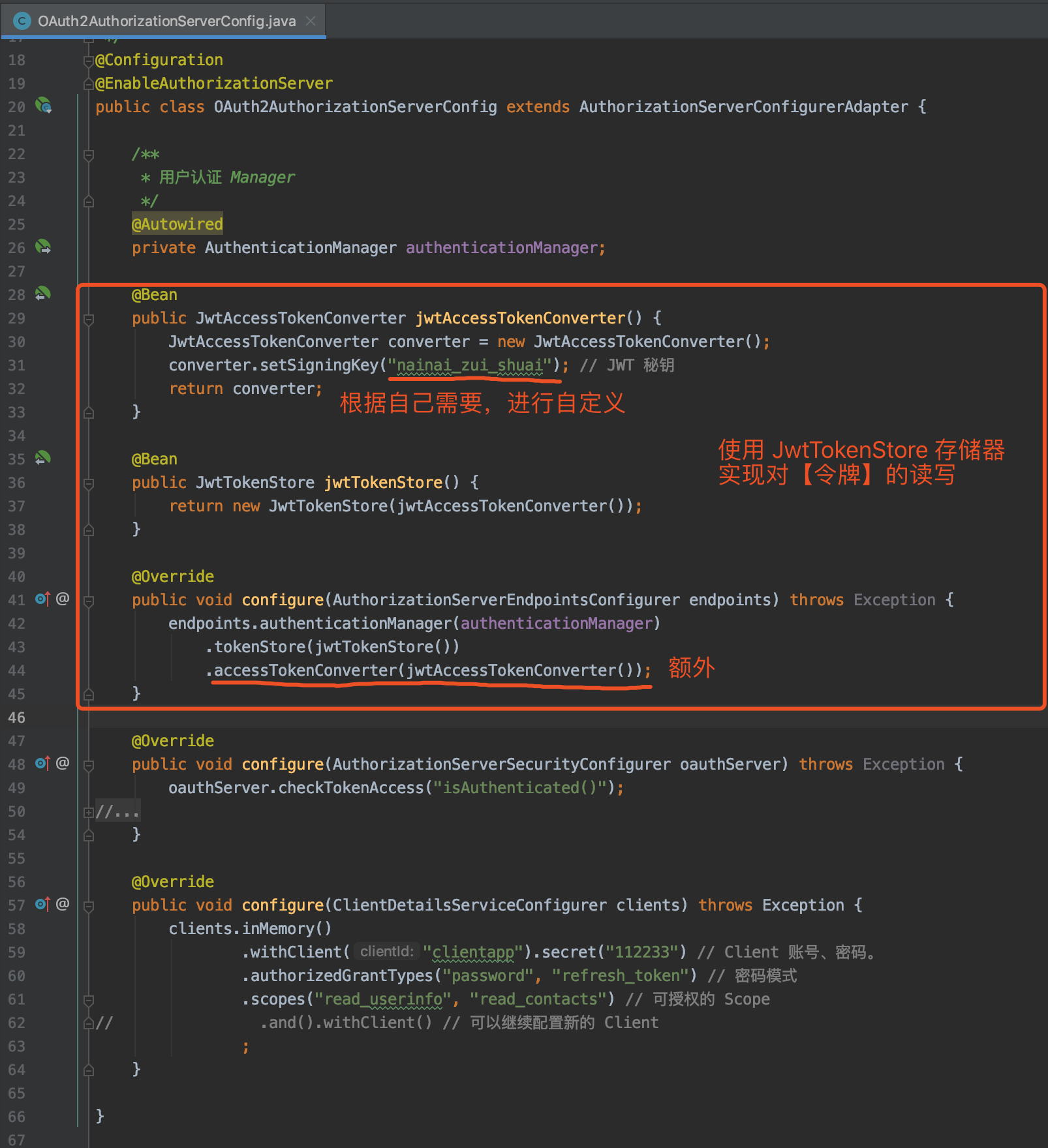Click the fold marker on line 61
This screenshot has width=1048, height=1148.
(x=89, y=1000)
